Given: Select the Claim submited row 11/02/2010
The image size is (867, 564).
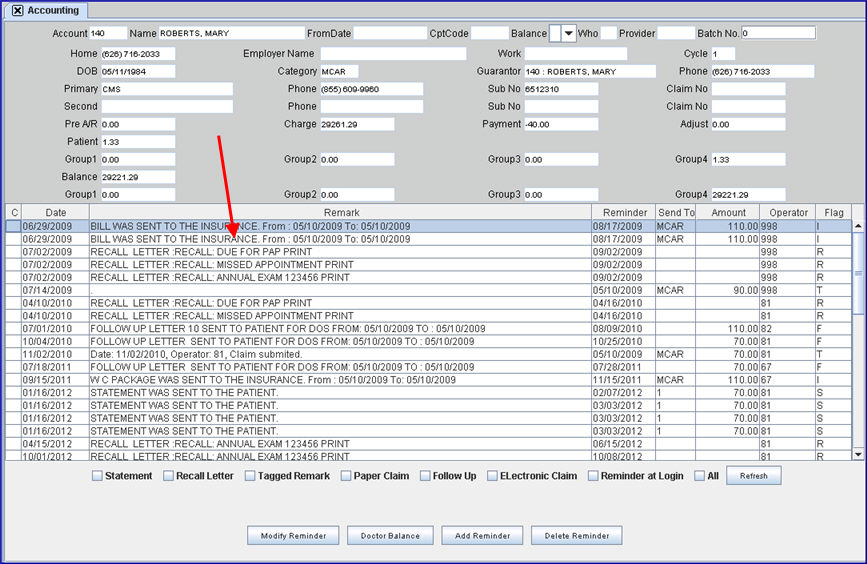Looking at the screenshot, I should click(429, 354).
